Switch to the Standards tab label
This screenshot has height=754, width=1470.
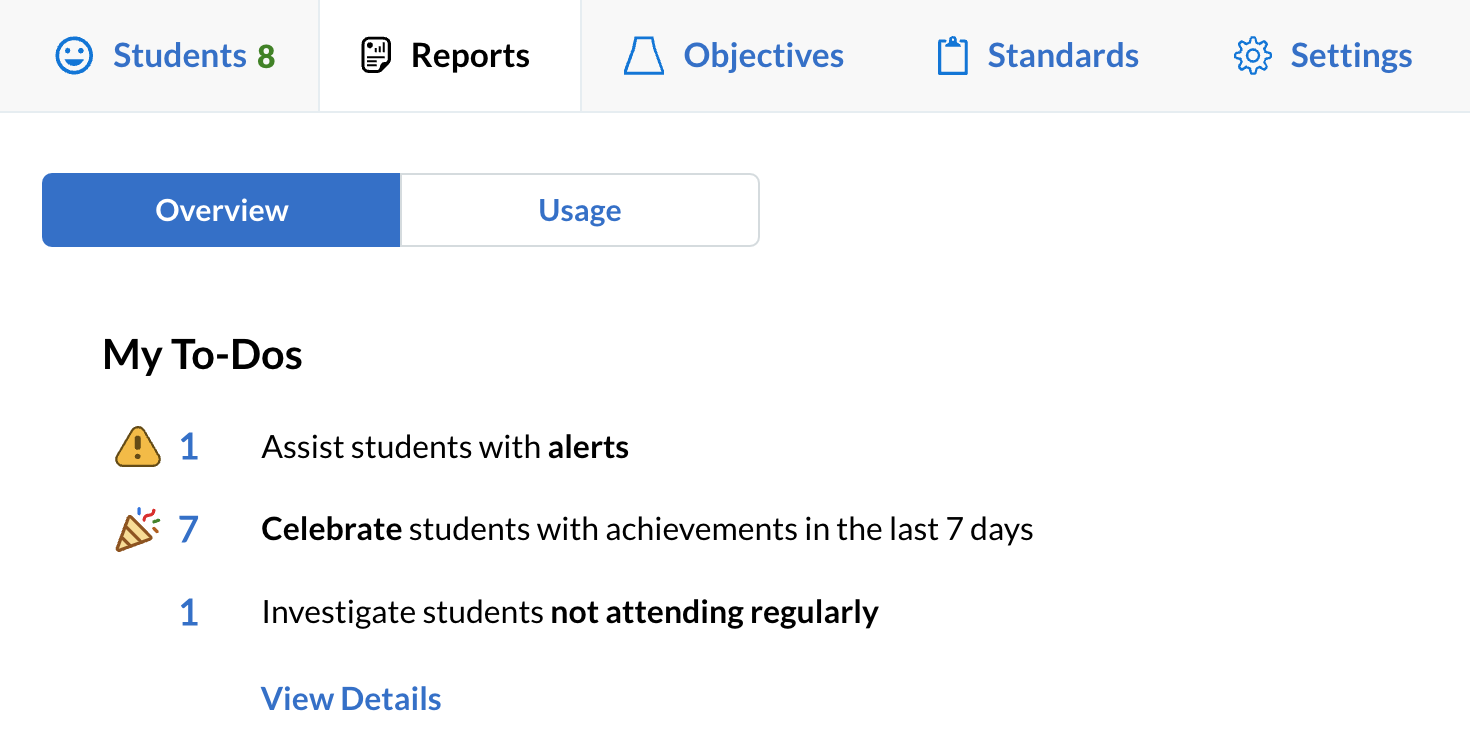click(1063, 56)
